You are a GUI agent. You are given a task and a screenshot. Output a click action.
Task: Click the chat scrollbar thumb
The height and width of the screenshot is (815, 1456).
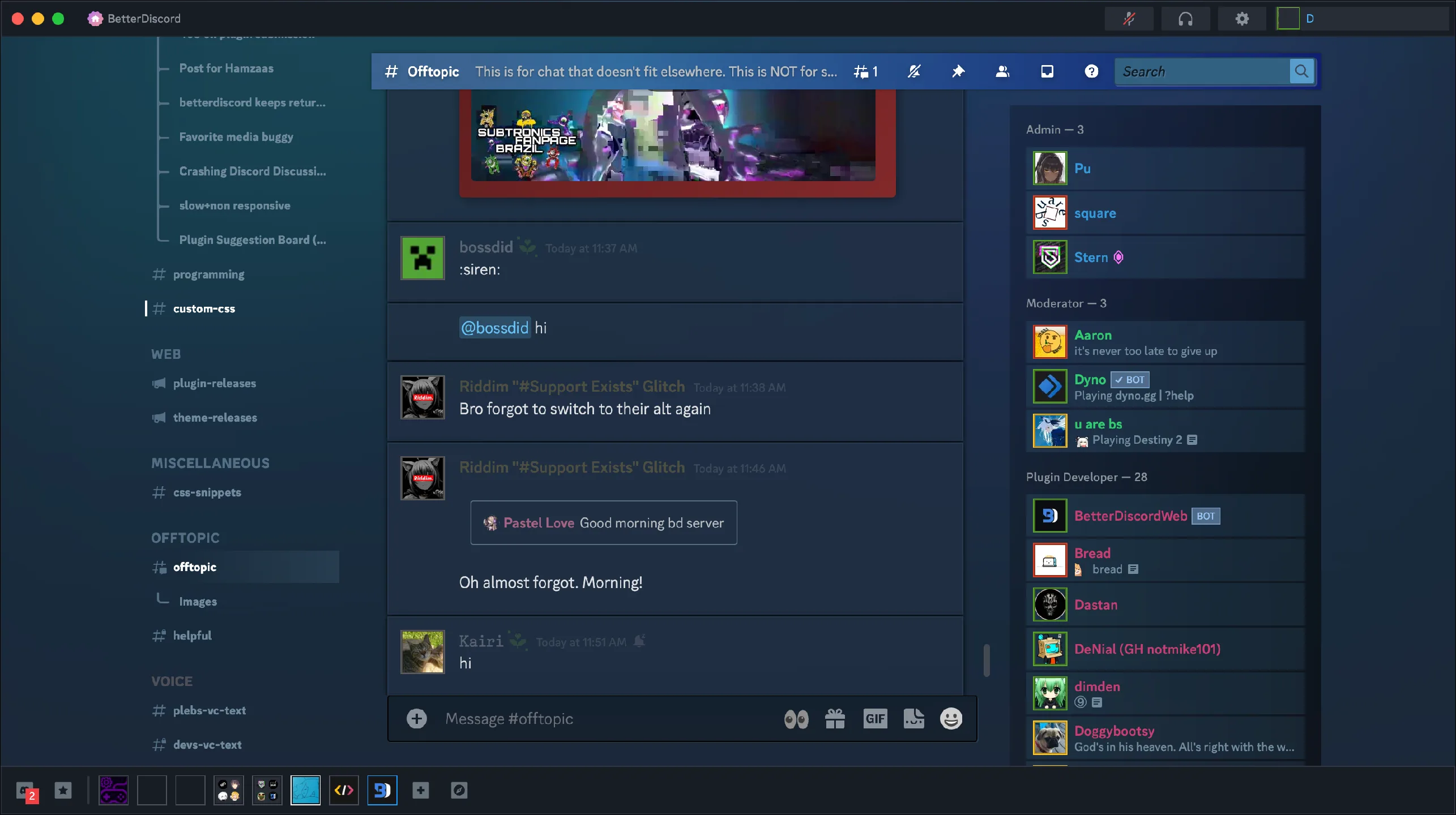(987, 660)
